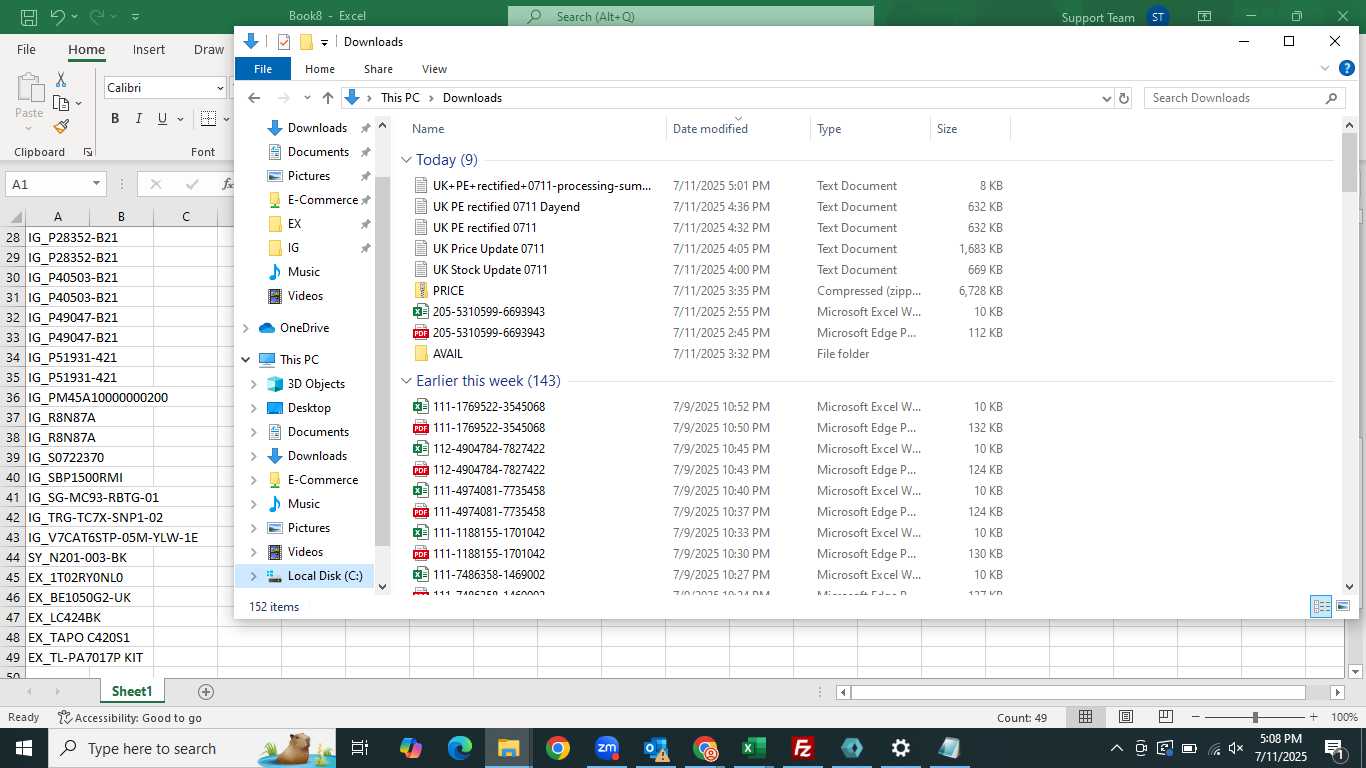The width and height of the screenshot is (1366, 768).
Task: Open Explorer Help question mark icon
Action: (x=1347, y=68)
